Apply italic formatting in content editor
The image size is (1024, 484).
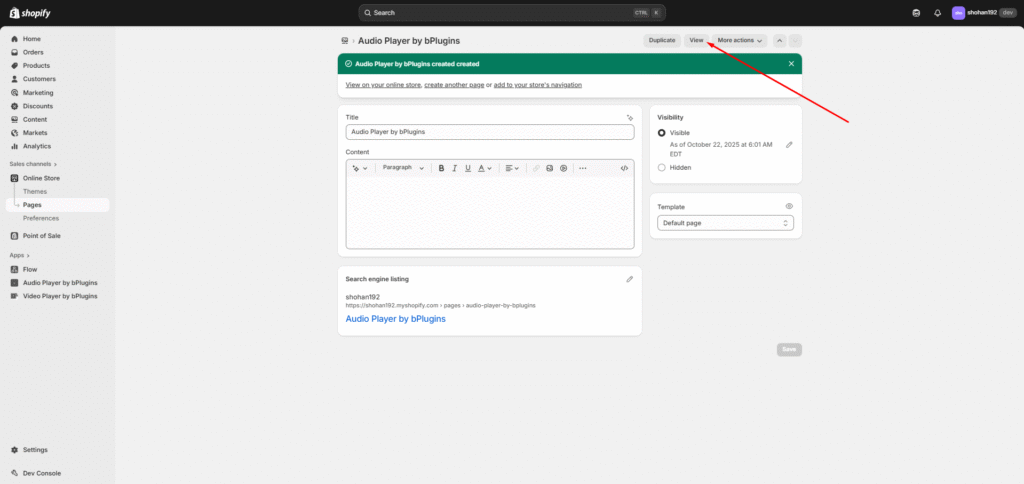454,168
